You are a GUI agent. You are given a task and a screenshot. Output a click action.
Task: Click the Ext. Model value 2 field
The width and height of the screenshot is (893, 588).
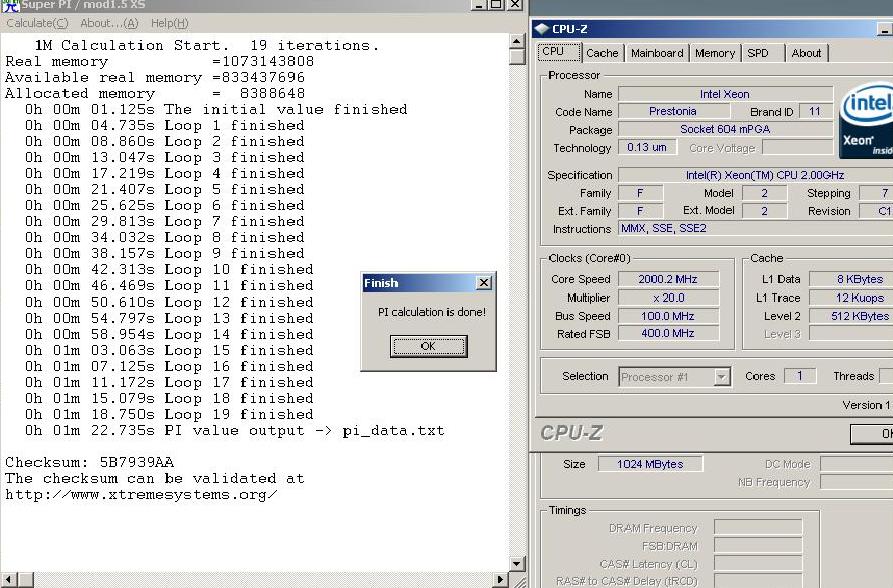[x=764, y=211]
